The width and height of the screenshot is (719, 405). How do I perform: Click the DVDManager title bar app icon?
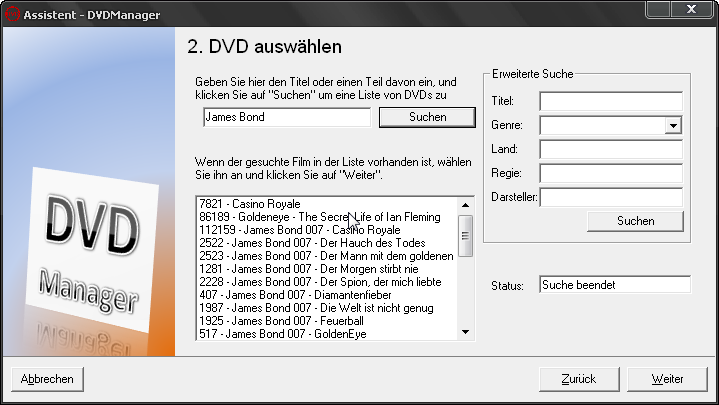[12, 14]
